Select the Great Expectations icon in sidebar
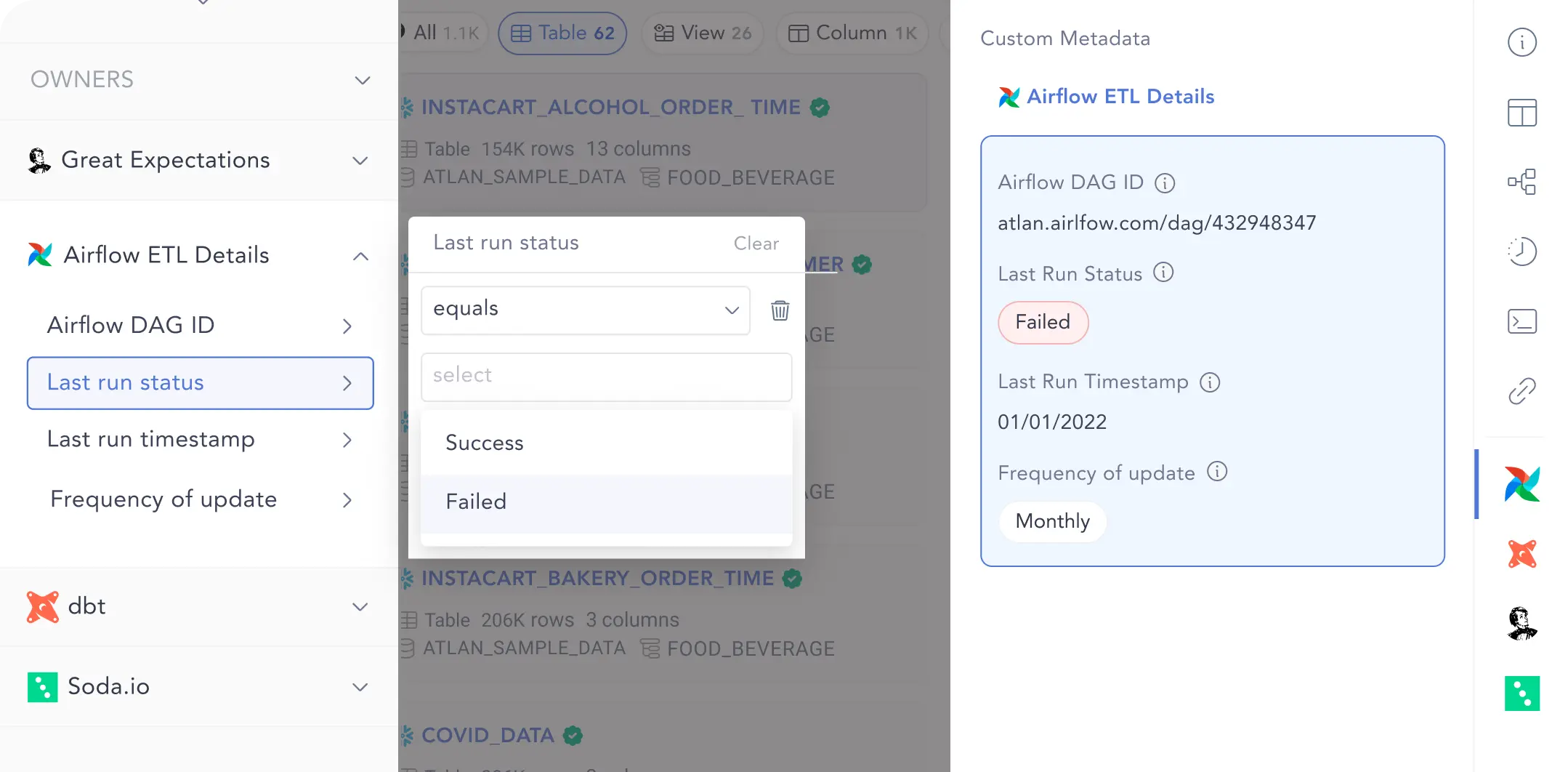 (x=1521, y=624)
